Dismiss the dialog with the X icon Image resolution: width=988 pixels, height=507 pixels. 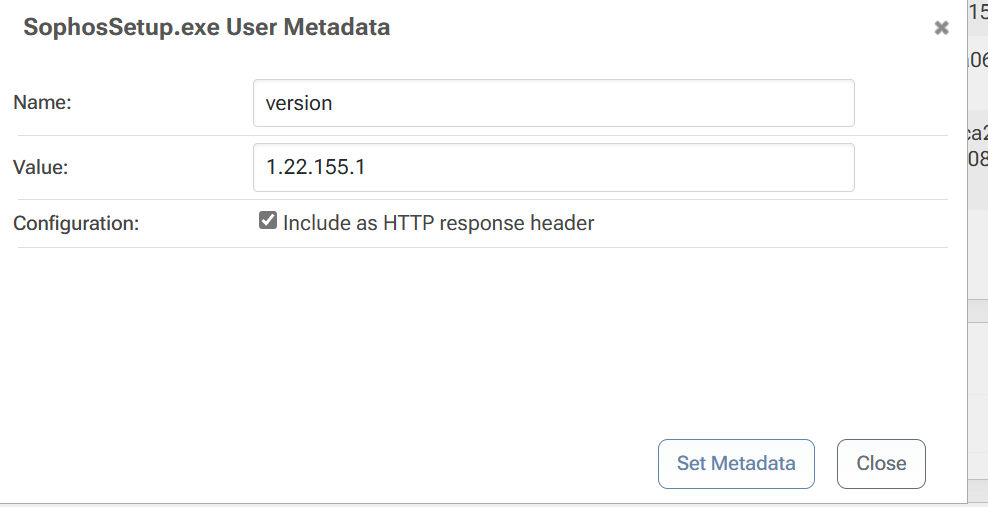pyautogui.click(x=941, y=28)
